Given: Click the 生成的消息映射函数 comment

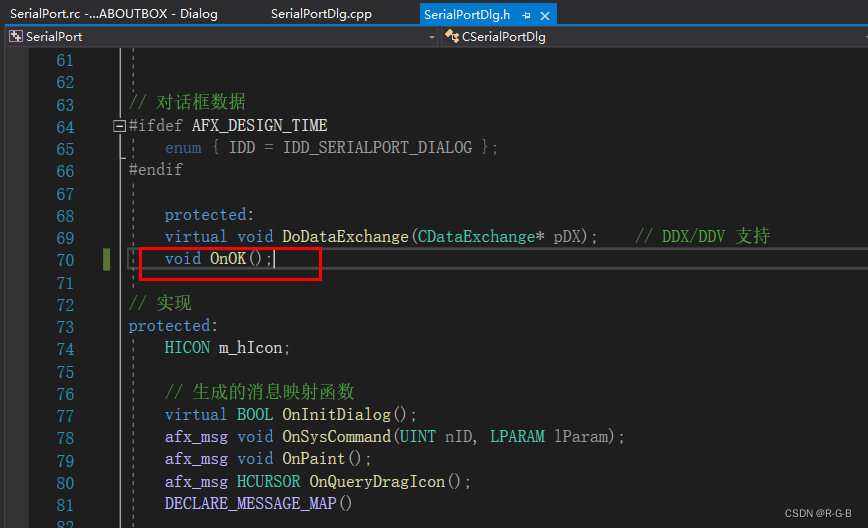Looking at the screenshot, I should pyautogui.click(x=260, y=392).
